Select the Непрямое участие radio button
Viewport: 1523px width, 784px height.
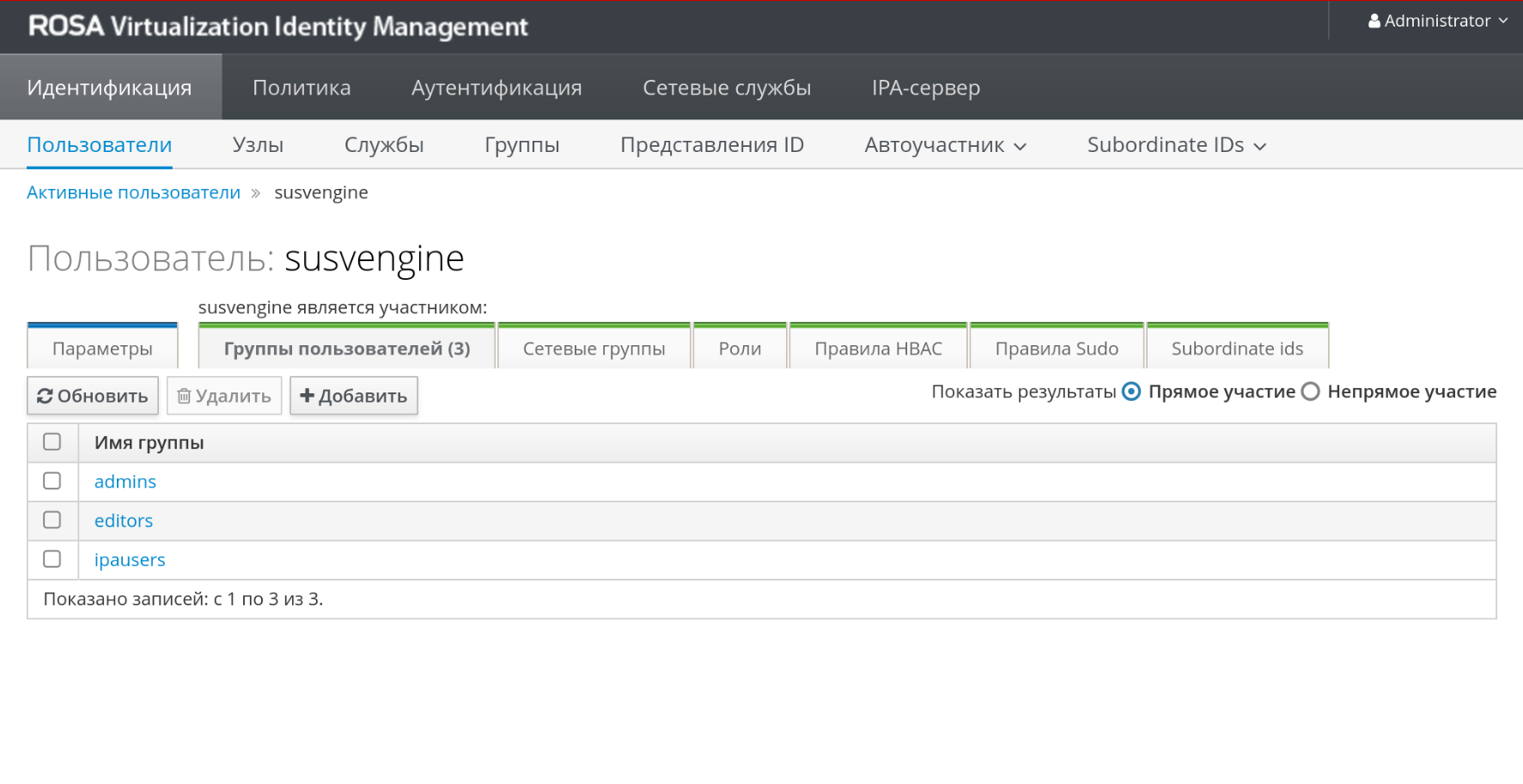[x=1310, y=392]
